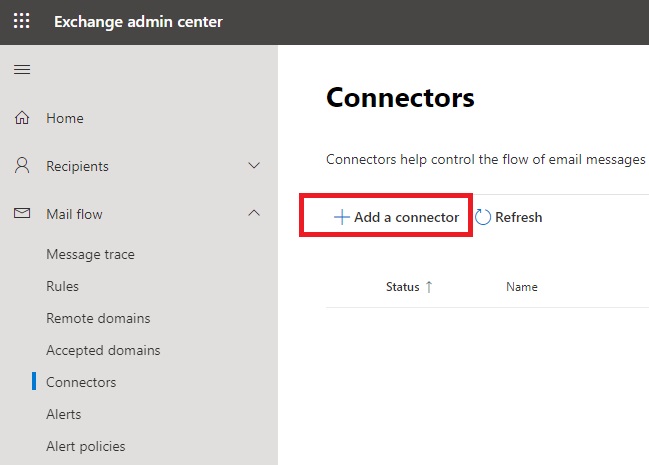The height and width of the screenshot is (465, 649).
Task: Select Connectors in sidebar
Action: pyautogui.click(x=81, y=382)
